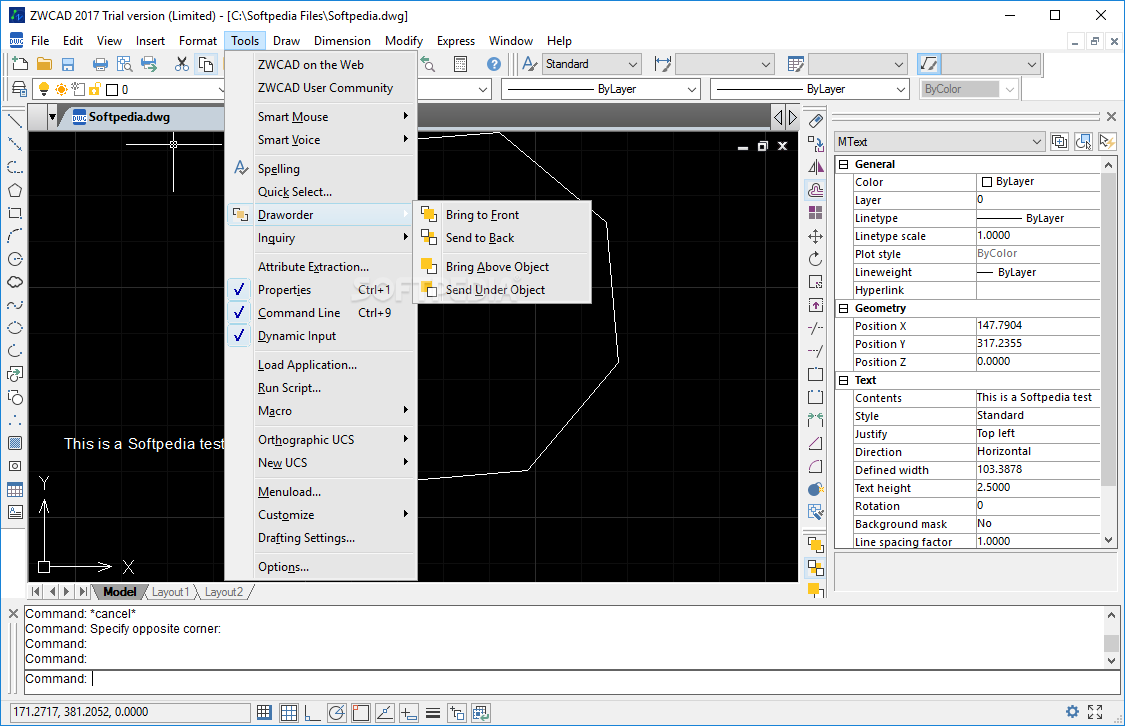Click the Copy icon in toolbar
The height and width of the screenshot is (726, 1125).
coord(206,64)
